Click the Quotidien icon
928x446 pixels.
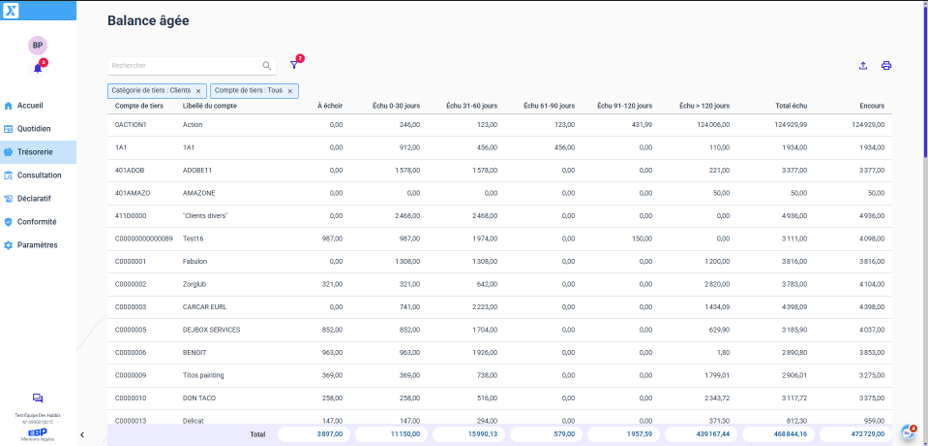[8, 129]
